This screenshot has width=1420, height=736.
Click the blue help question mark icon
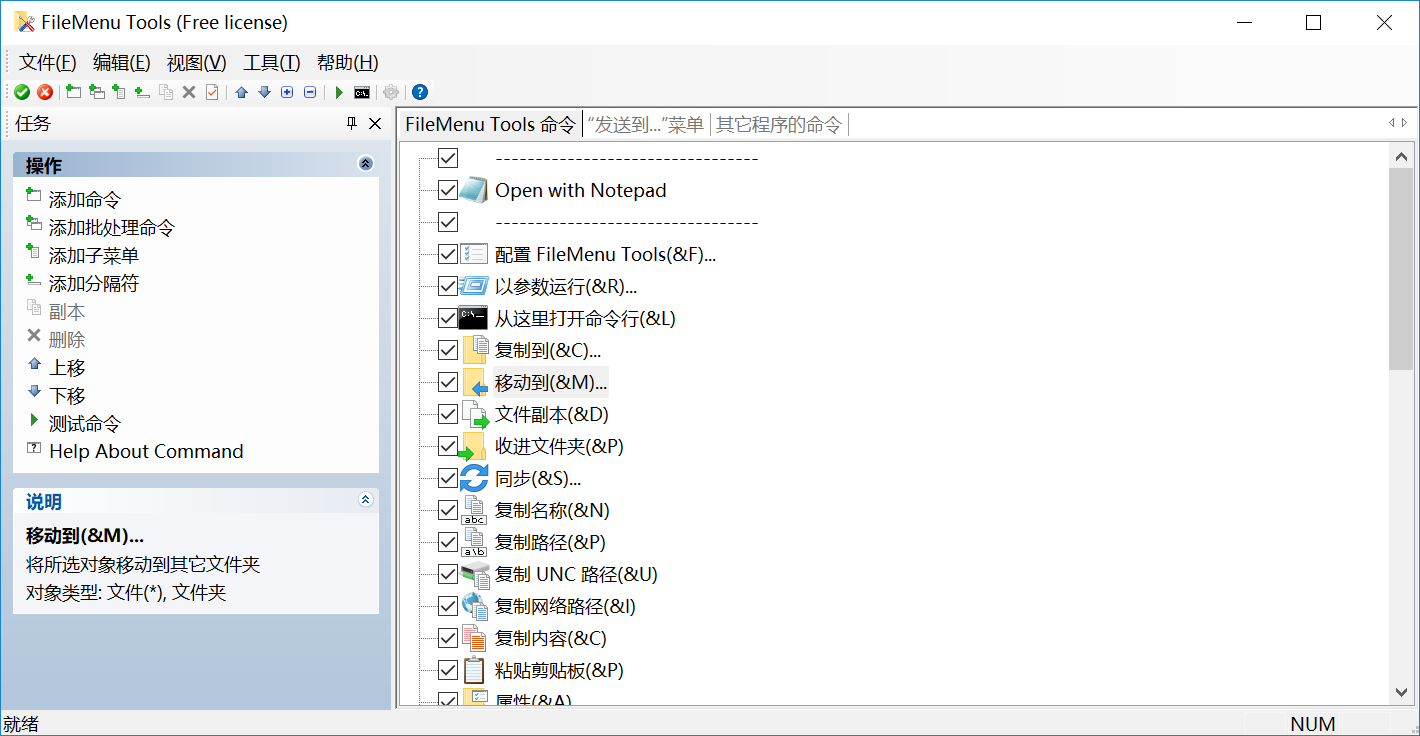420,92
